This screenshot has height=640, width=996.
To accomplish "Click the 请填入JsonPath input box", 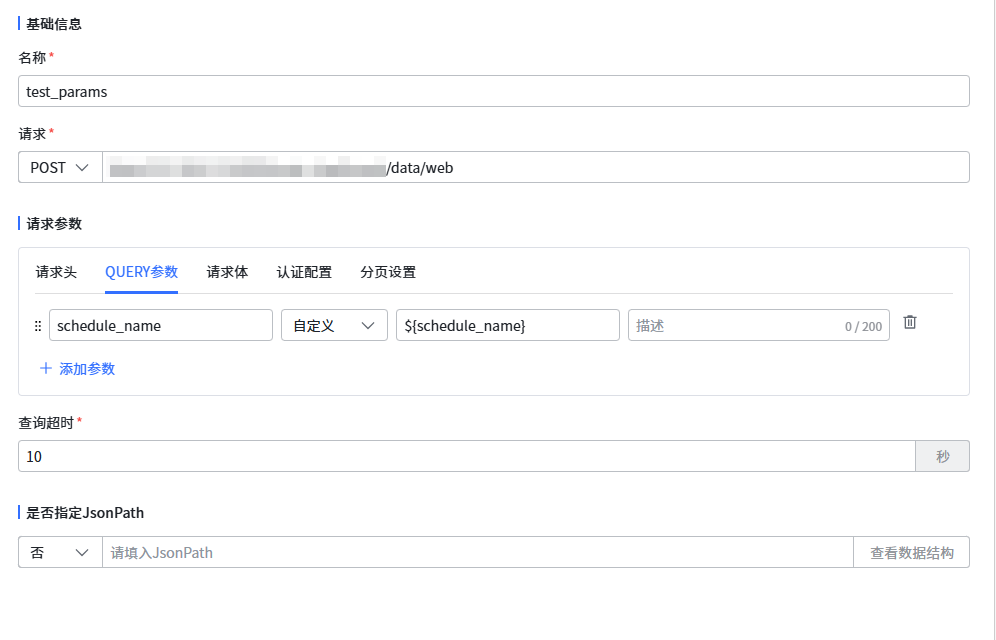I will 477,552.
